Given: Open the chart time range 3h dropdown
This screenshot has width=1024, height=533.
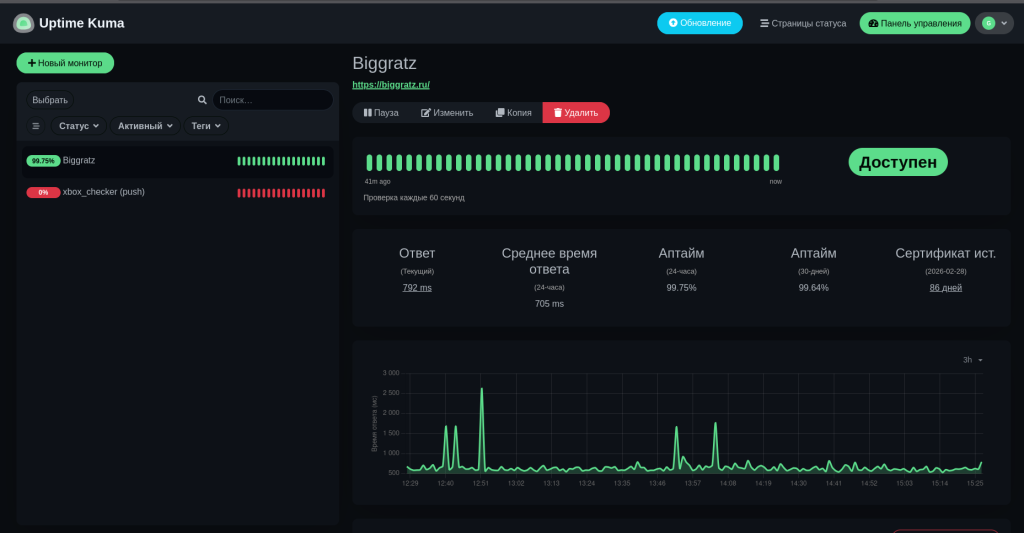Looking at the screenshot, I should click(972, 360).
